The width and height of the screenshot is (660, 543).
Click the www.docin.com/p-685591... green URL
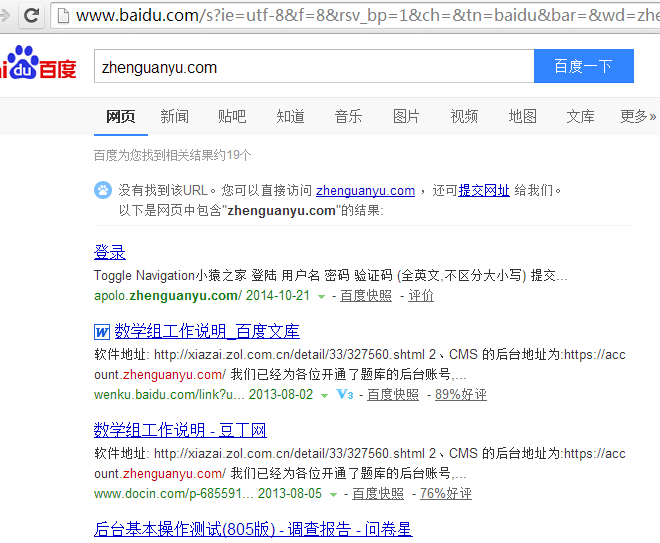(x=173, y=493)
